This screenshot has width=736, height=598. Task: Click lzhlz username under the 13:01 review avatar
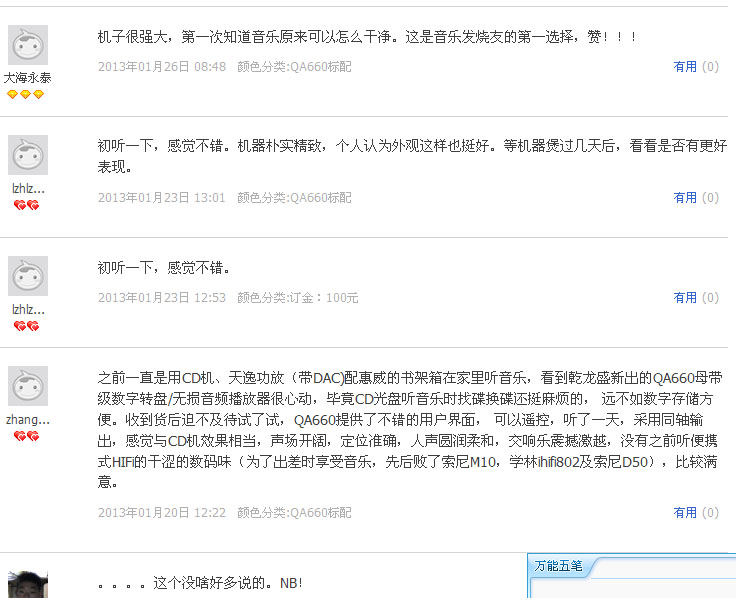[28, 188]
